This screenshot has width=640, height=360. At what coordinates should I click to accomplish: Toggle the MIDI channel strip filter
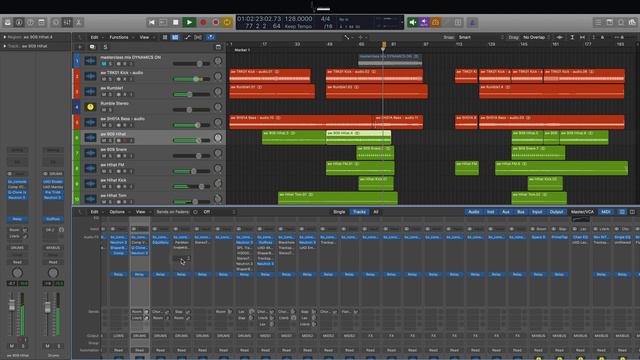click(606, 212)
